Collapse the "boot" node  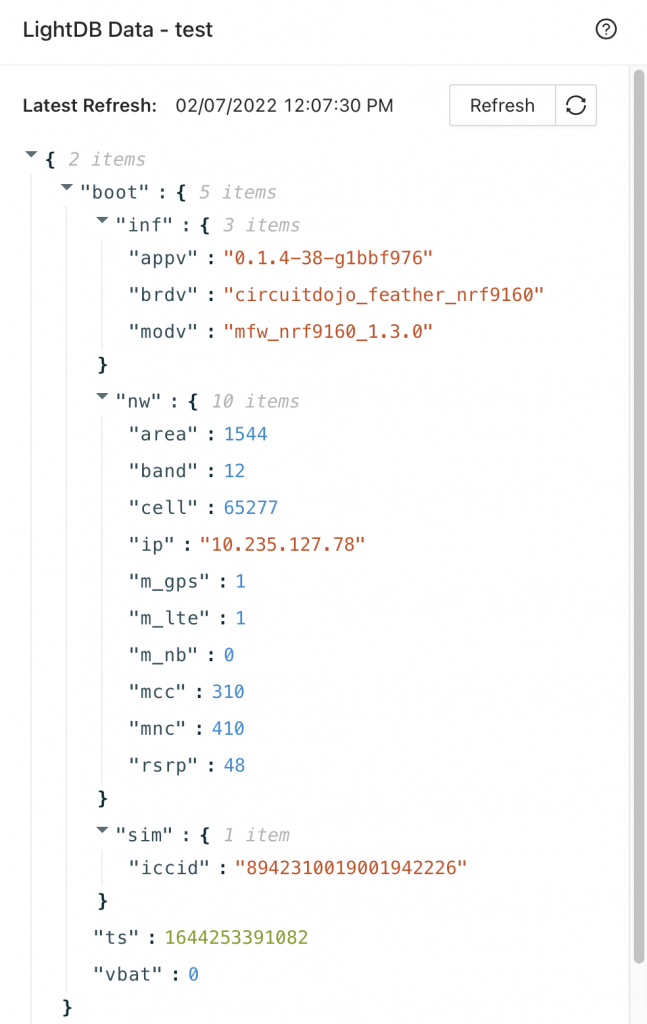[x=66, y=187]
